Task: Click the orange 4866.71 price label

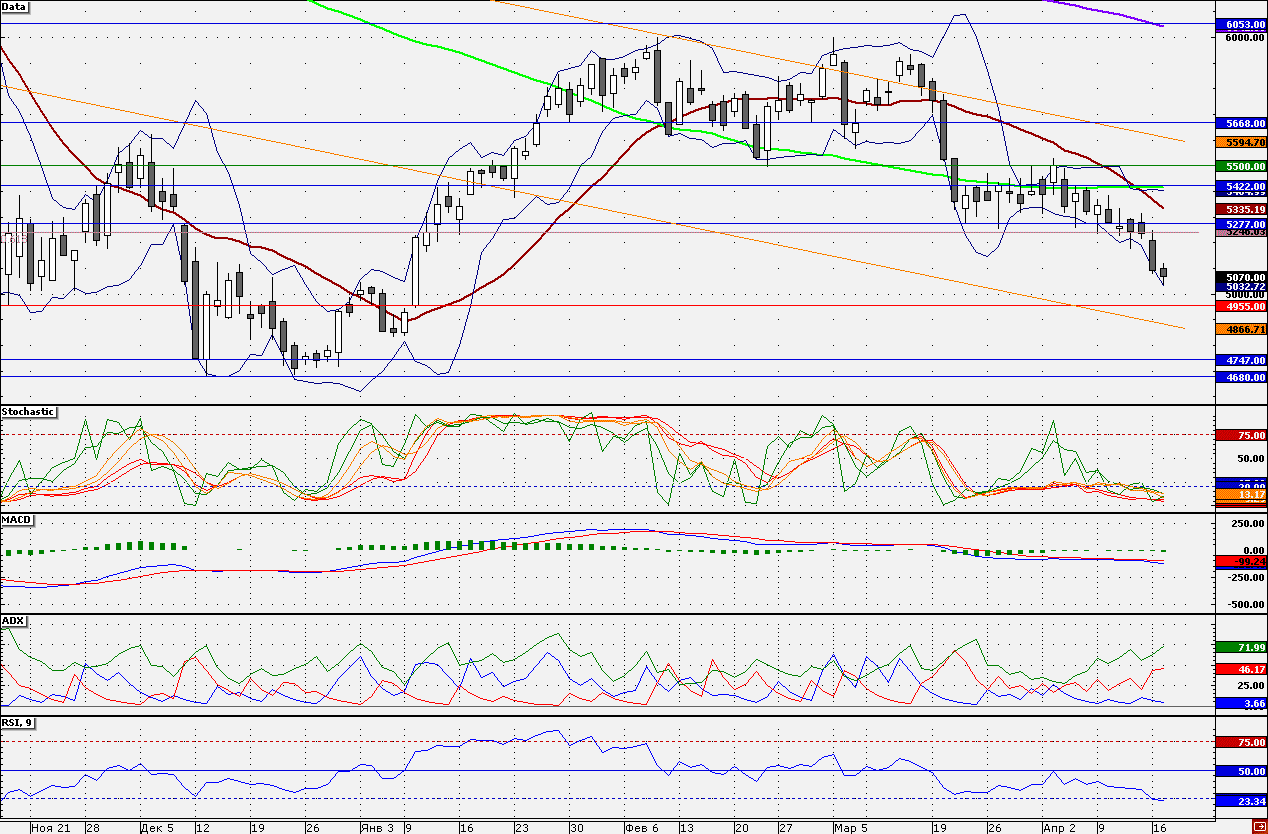Action: [1240, 328]
